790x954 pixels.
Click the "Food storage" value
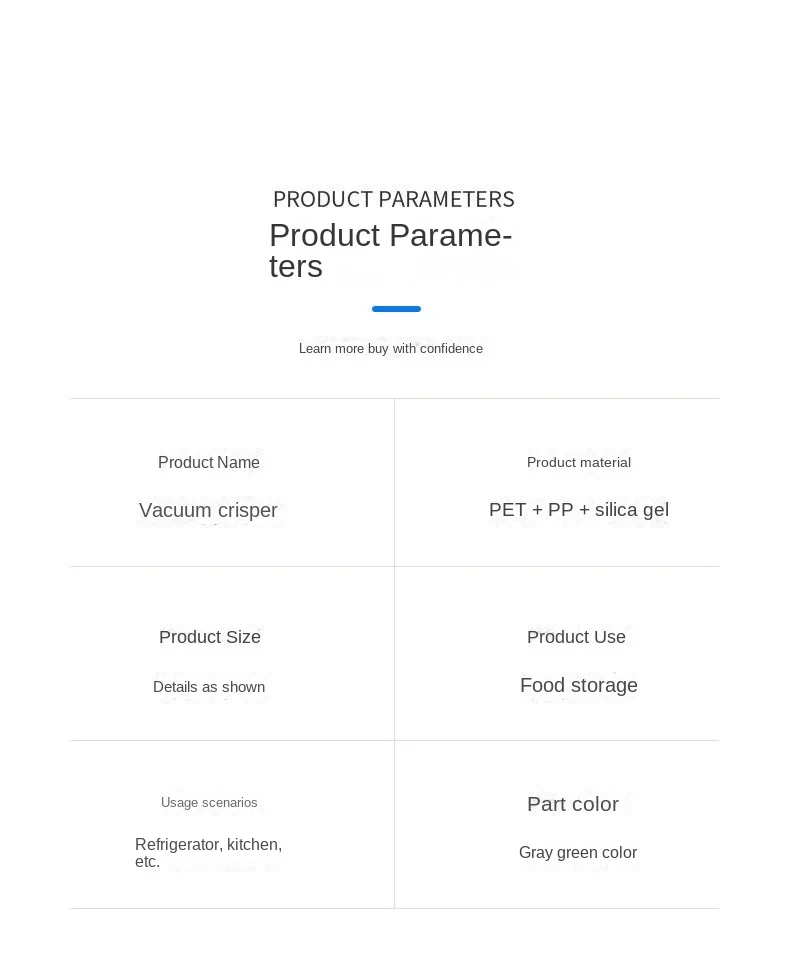coord(578,685)
